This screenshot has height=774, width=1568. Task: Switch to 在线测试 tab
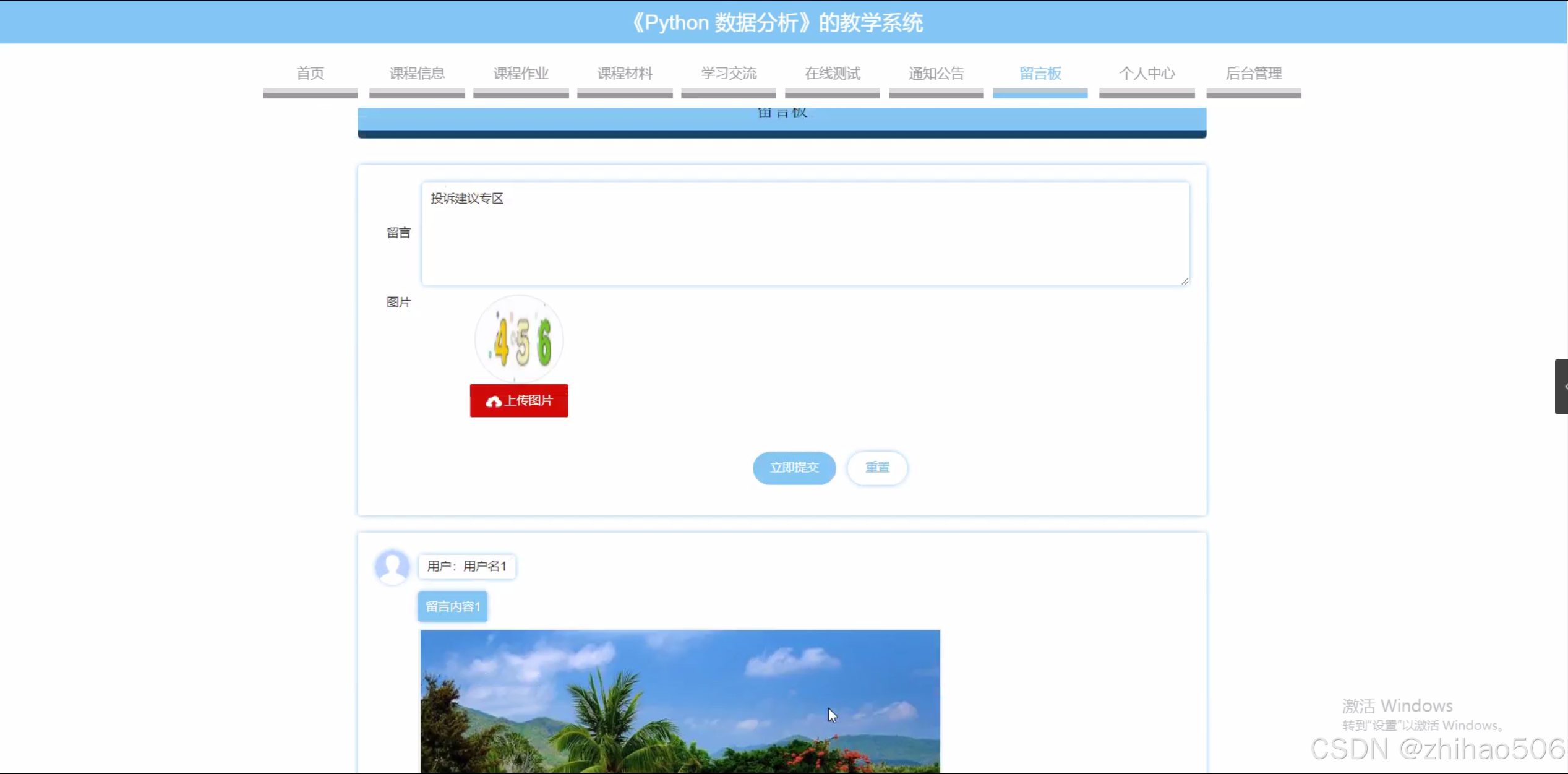coord(832,73)
